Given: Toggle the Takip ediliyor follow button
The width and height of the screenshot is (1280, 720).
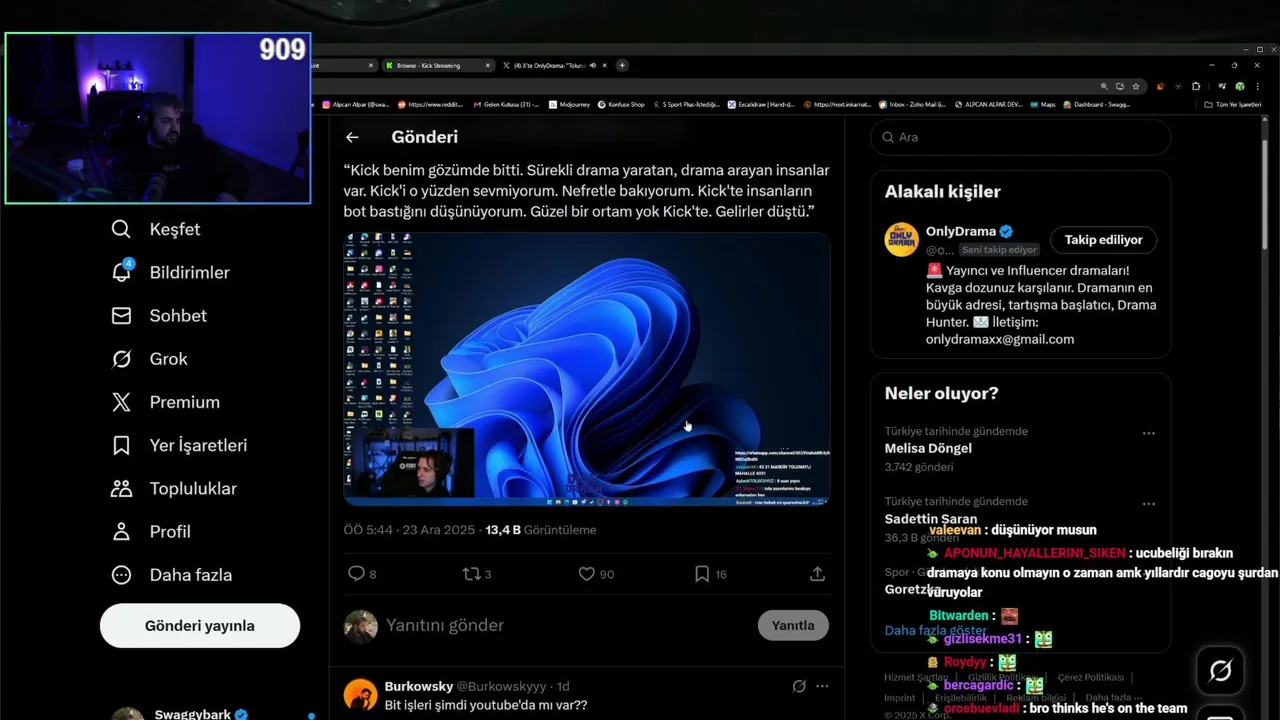Looking at the screenshot, I should point(1103,240).
